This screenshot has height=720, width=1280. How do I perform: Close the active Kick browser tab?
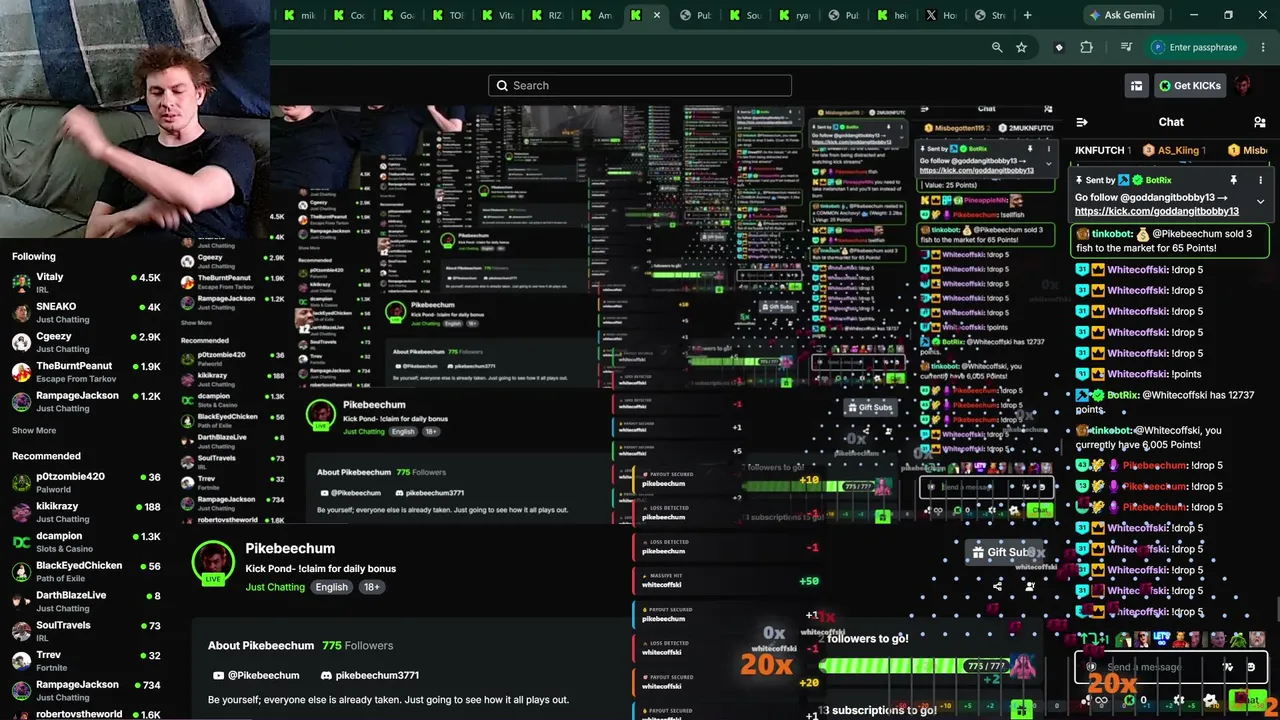point(657,15)
